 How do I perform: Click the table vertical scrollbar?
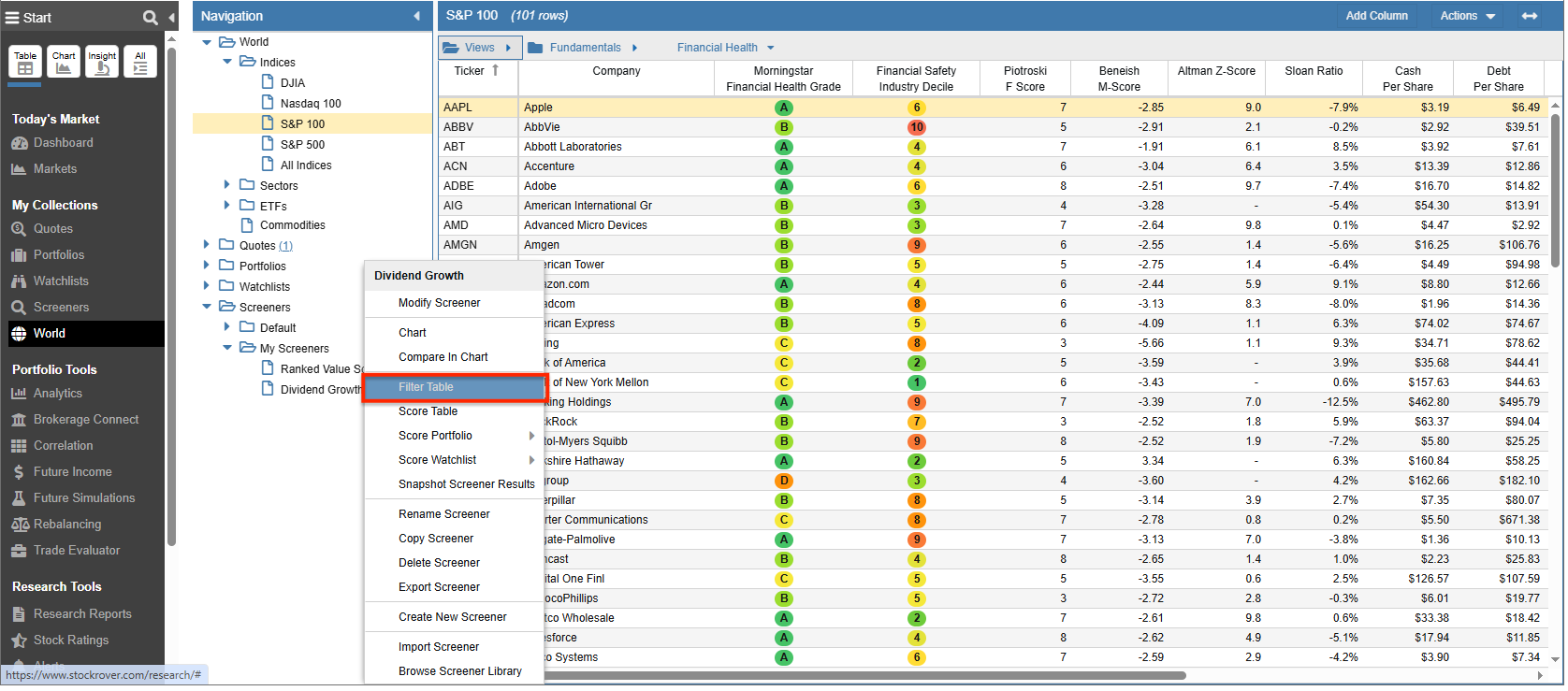pyautogui.click(x=1556, y=192)
